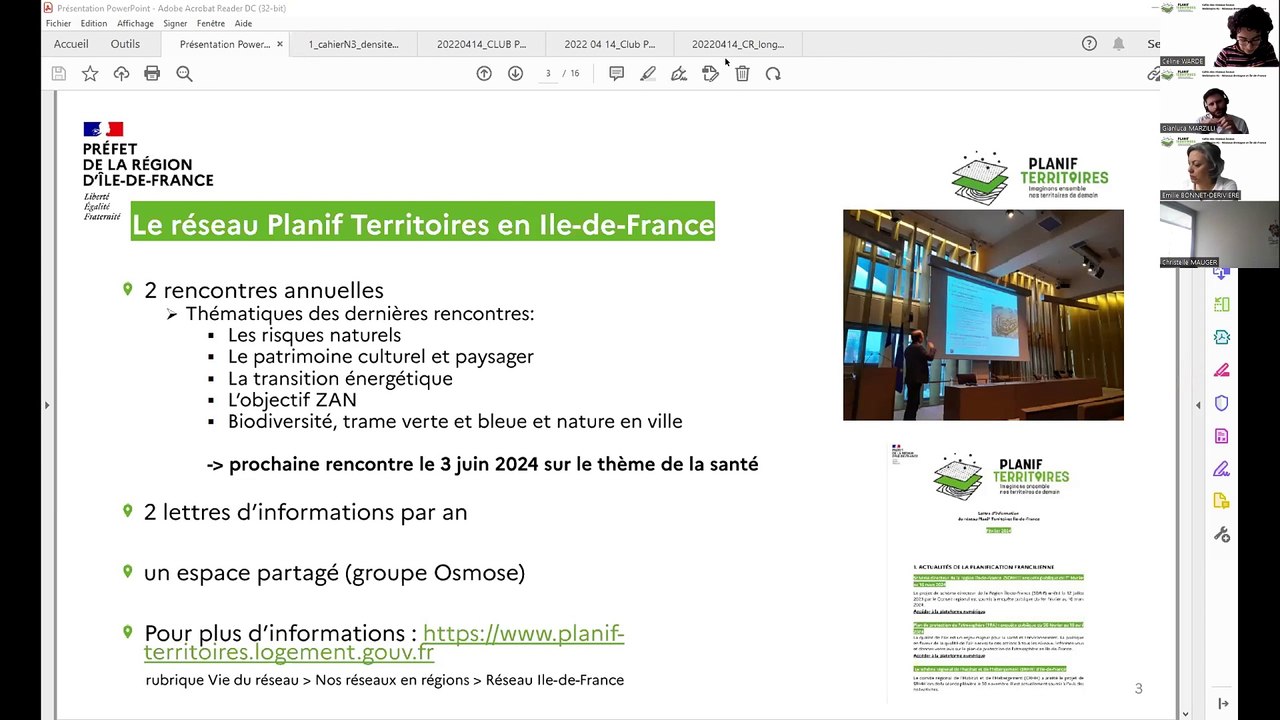
Task: Add a sticky note comment
Action: click(617, 73)
